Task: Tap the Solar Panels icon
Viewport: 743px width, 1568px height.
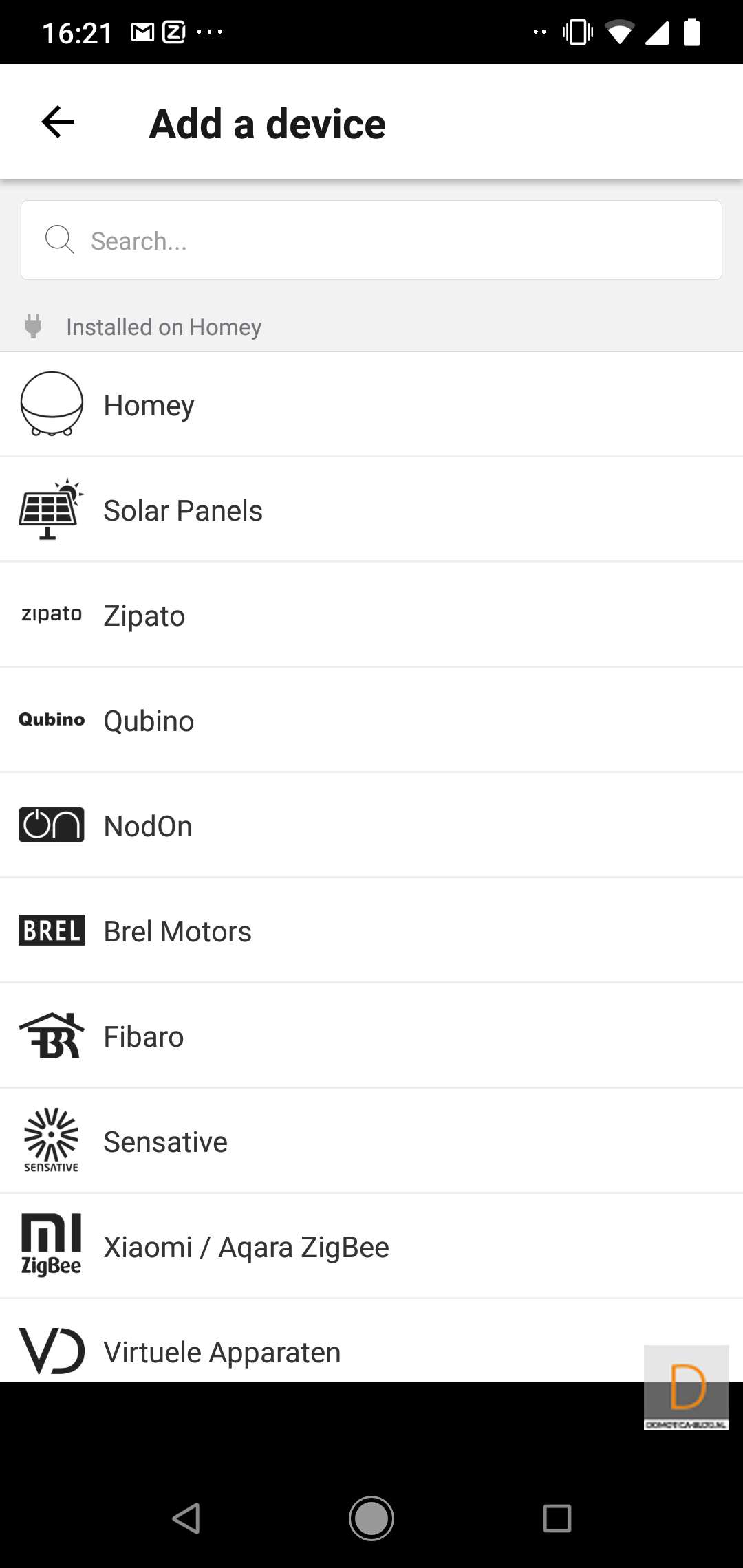Action: pyautogui.click(x=51, y=510)
